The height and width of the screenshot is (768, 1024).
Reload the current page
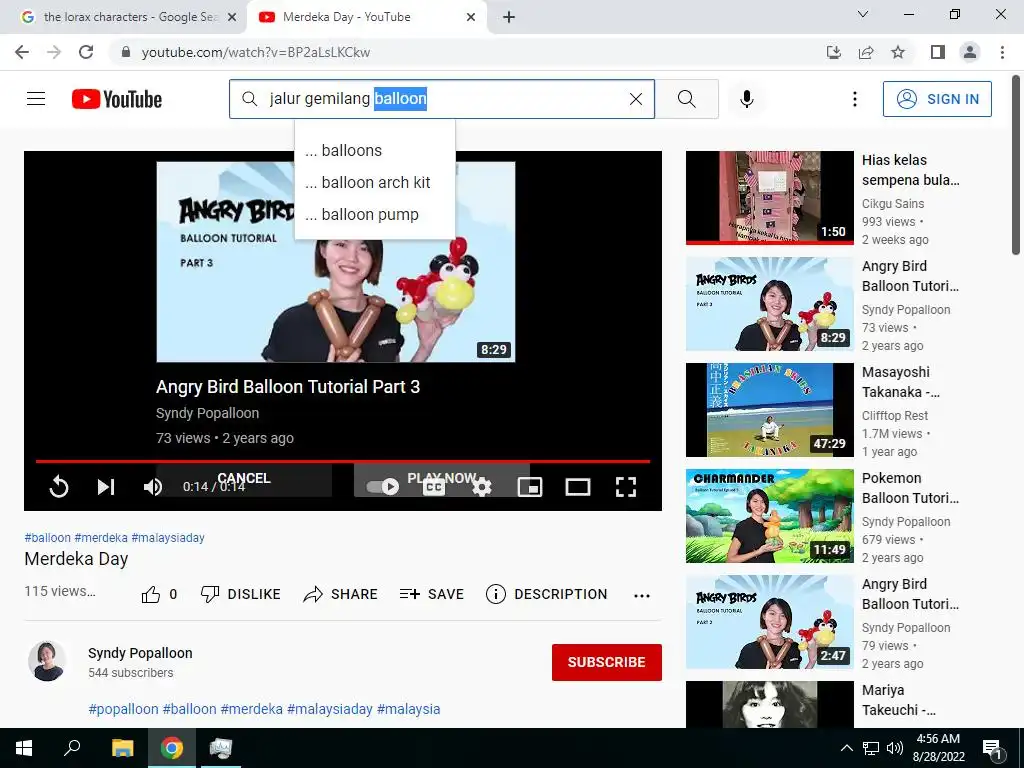pos(86,52)
